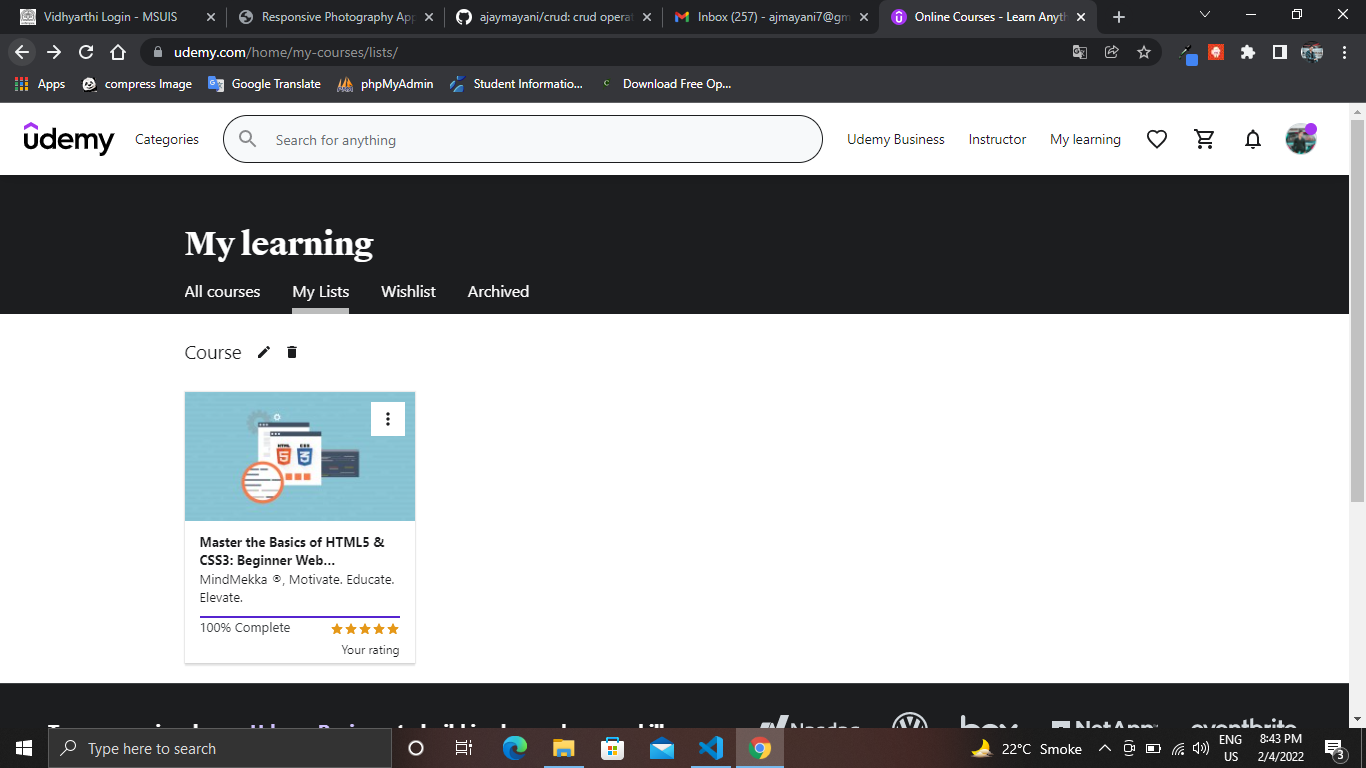This screenshot has width=1366, height=768.
Task: Expand the Categories menu
Action: (x=167, y=140)
